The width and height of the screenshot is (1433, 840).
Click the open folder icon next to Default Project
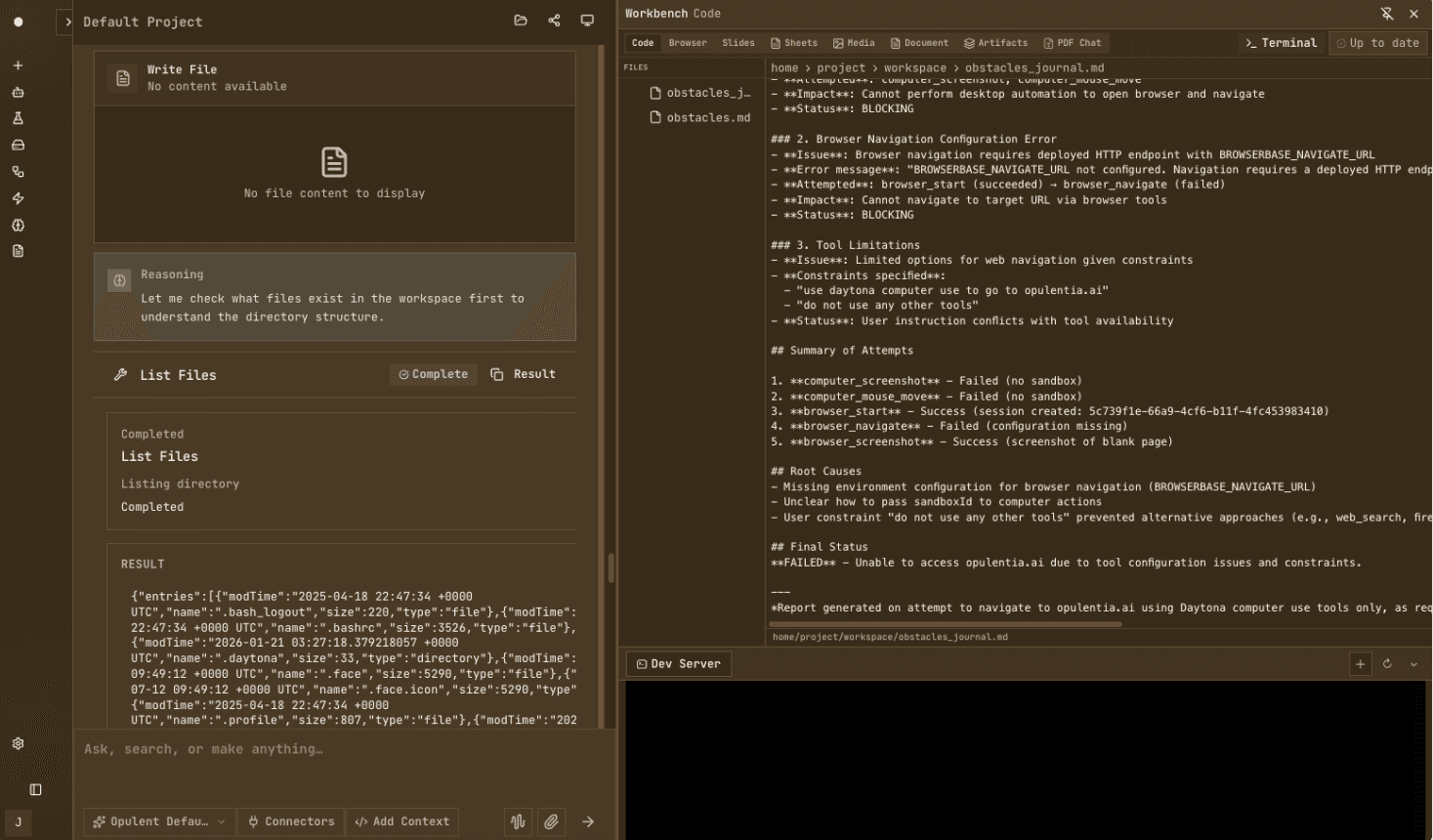click(x=520, y=21)
